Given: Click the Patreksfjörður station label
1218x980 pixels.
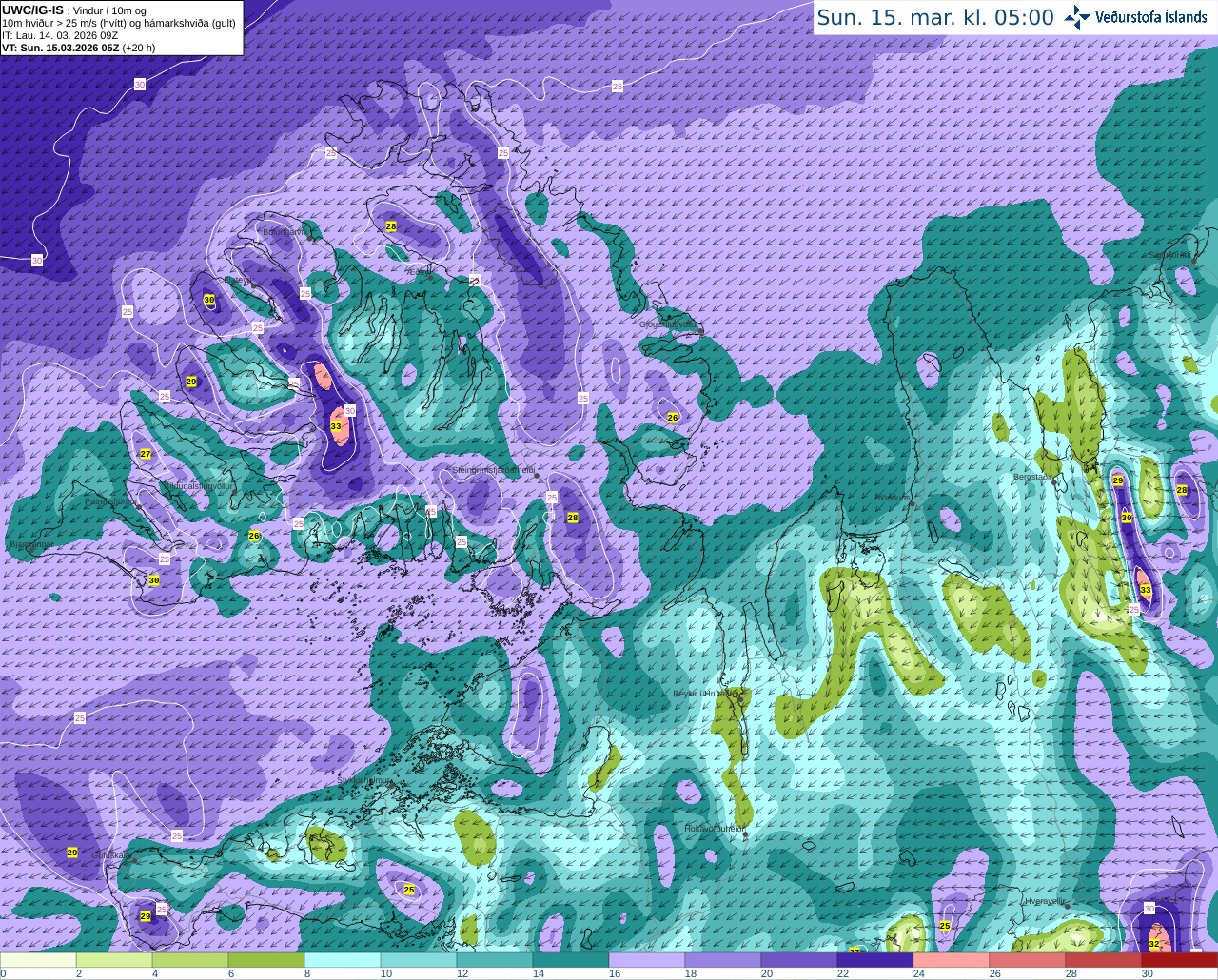Looking at the screenshot, I should pos(109,500).
